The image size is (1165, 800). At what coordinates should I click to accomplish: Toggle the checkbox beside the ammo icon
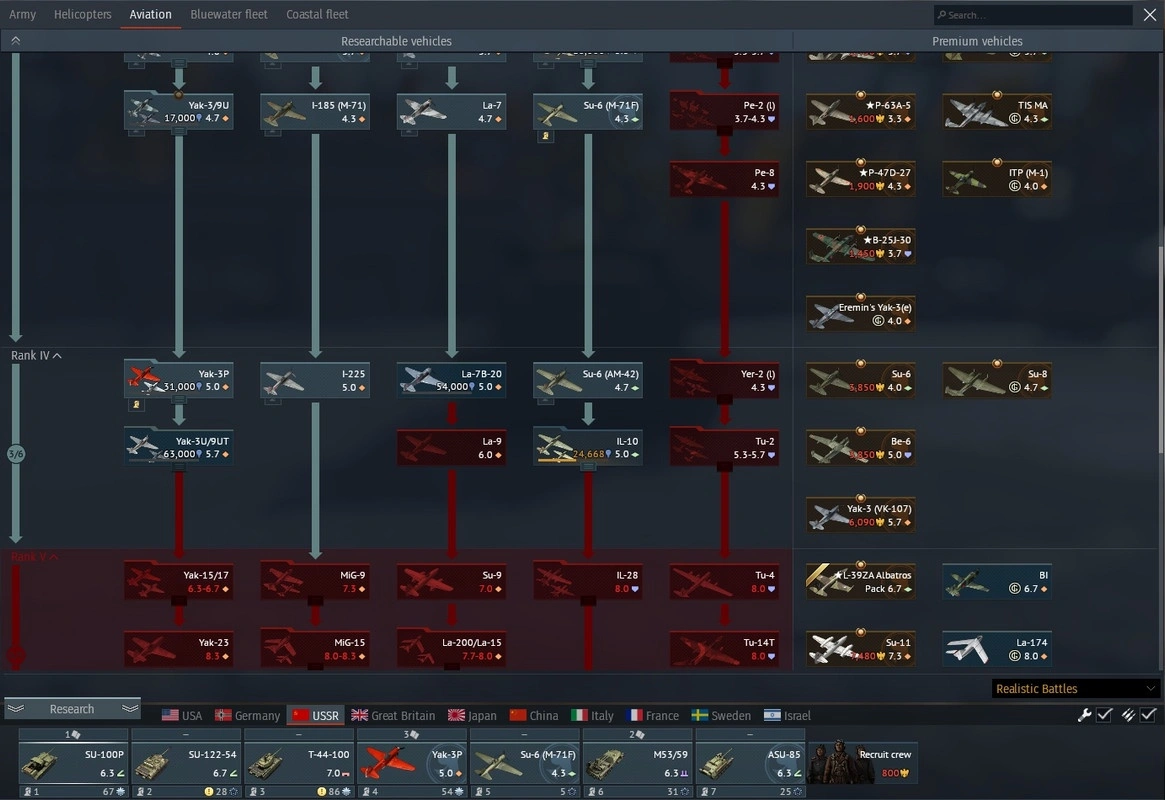[x=1148, y=714]
